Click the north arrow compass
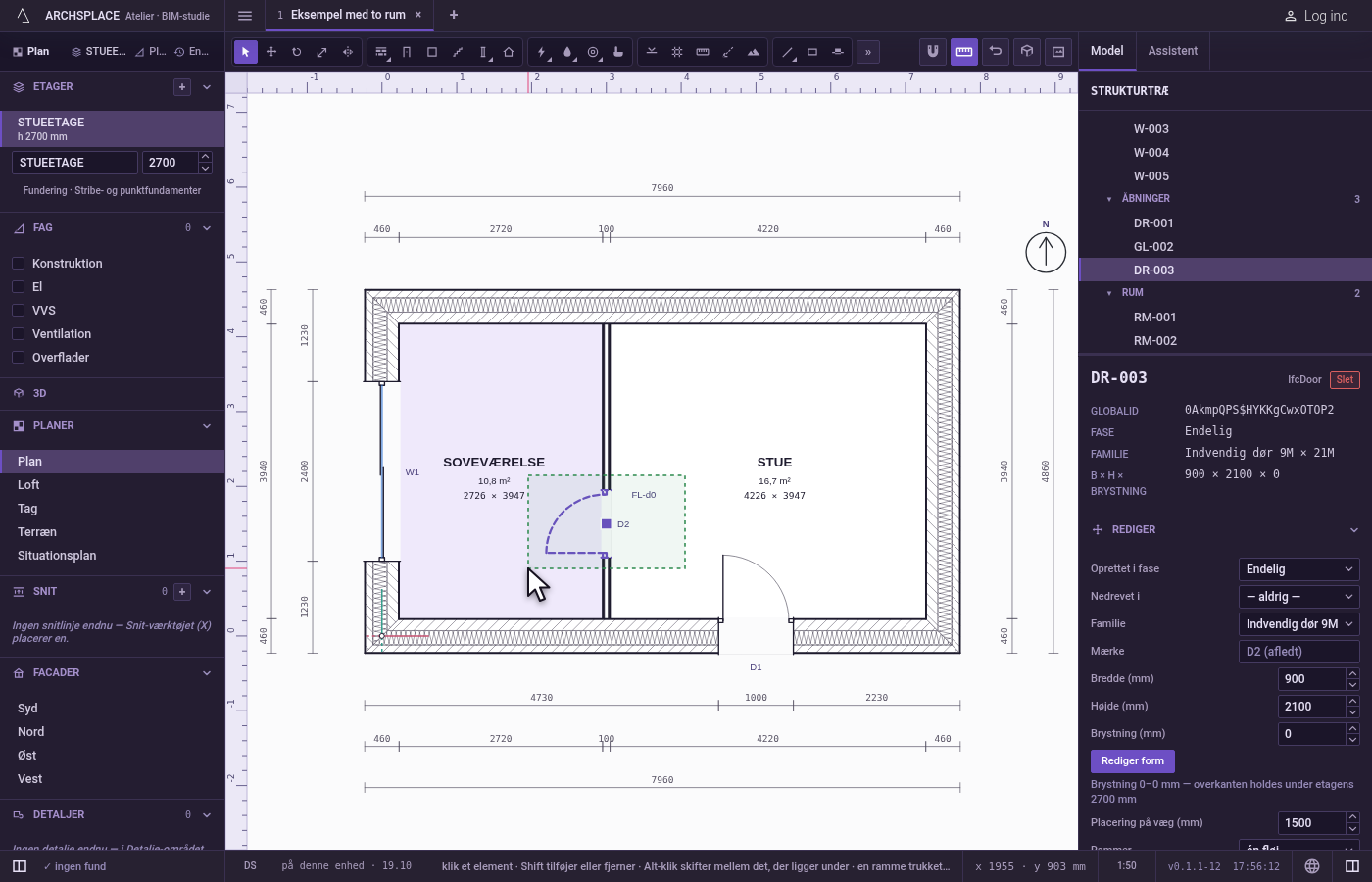This screenshot has width=1372, height=882. tap(1046, 252)
